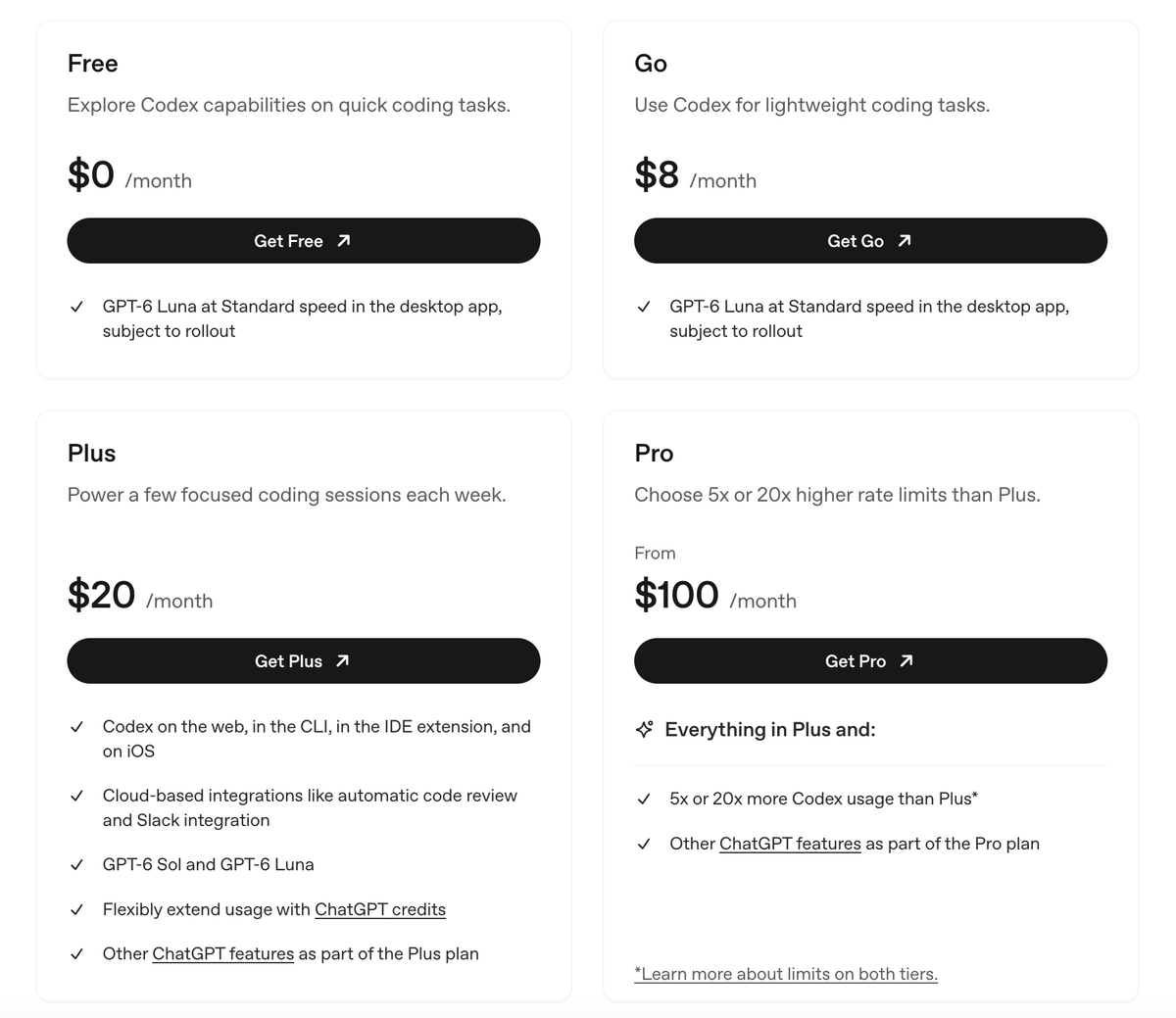Click the Get Free button

pyautogui.click(x=304, y=241)
